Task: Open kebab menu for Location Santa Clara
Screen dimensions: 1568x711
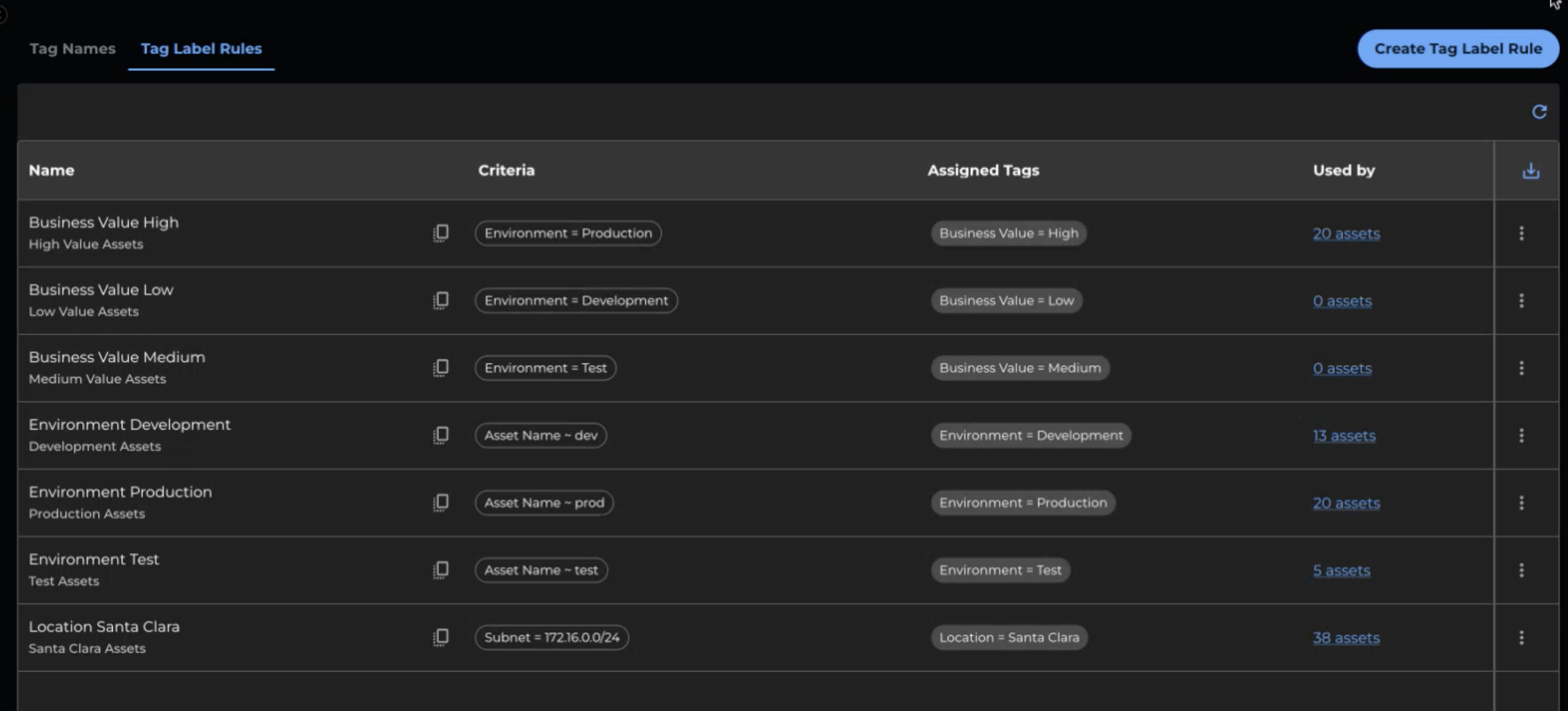Action: point(1521,637)
